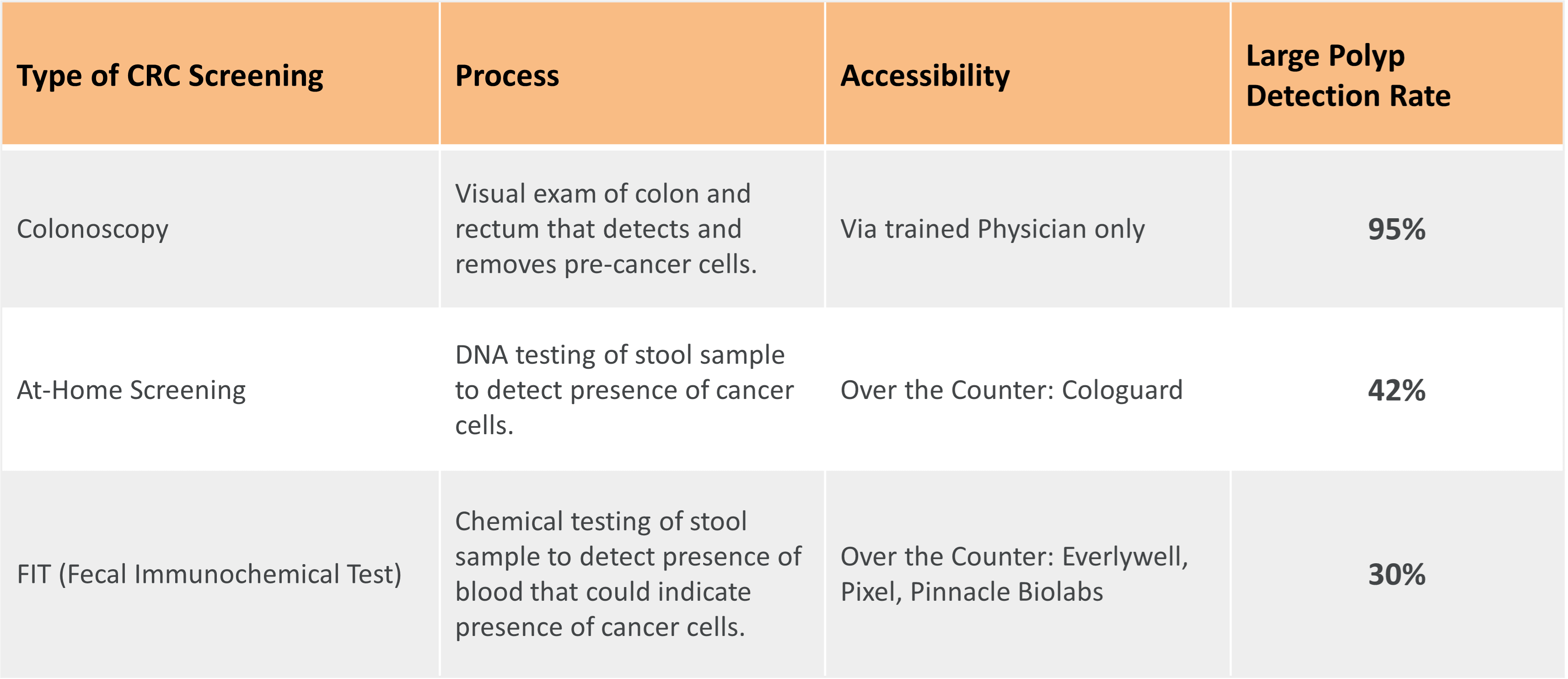Select the chemical testing of stool description
Viewport: 1568px width, 679px height.
click(628, 574)
